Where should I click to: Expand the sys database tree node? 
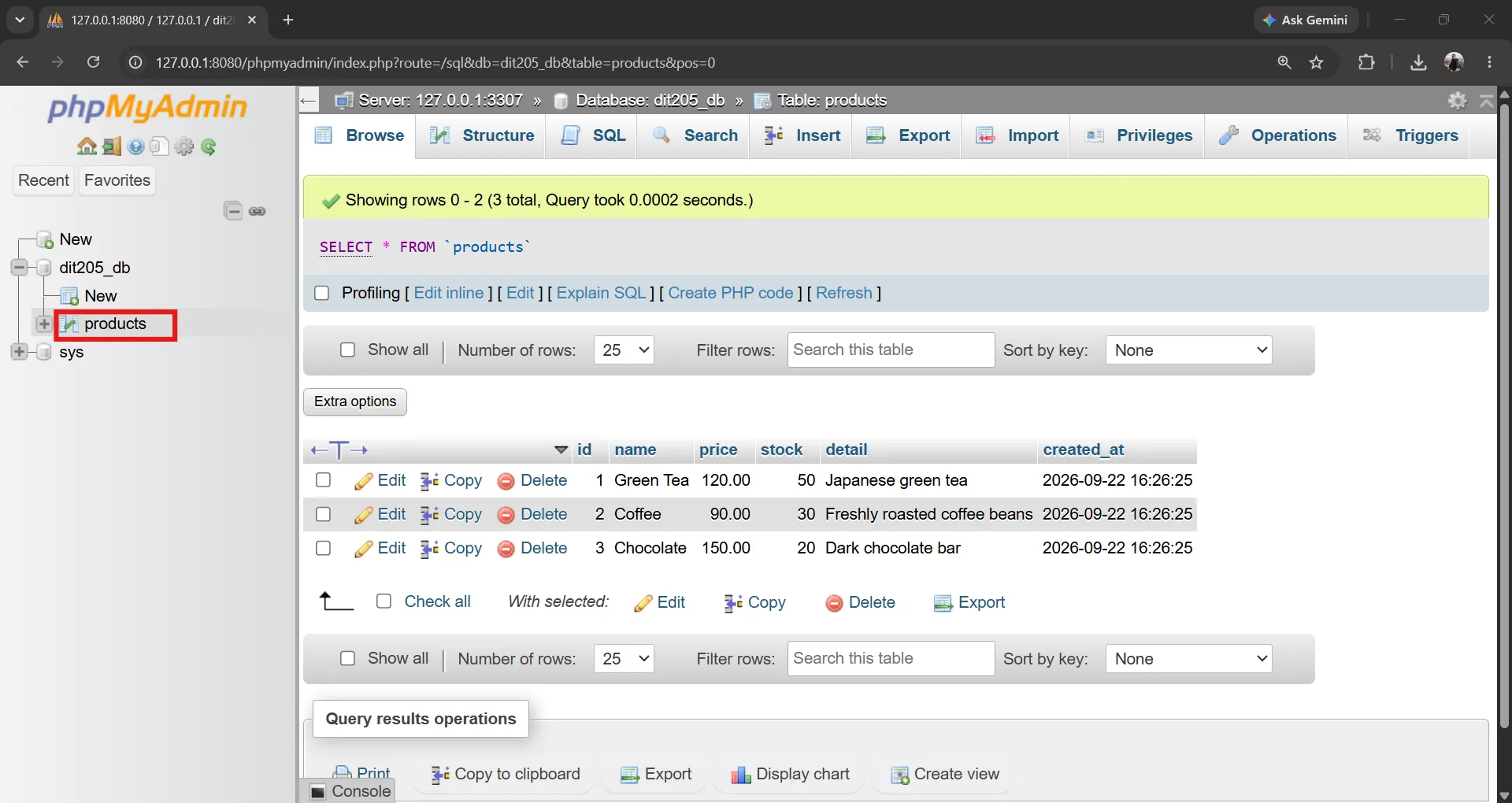(x=20, y=352)
